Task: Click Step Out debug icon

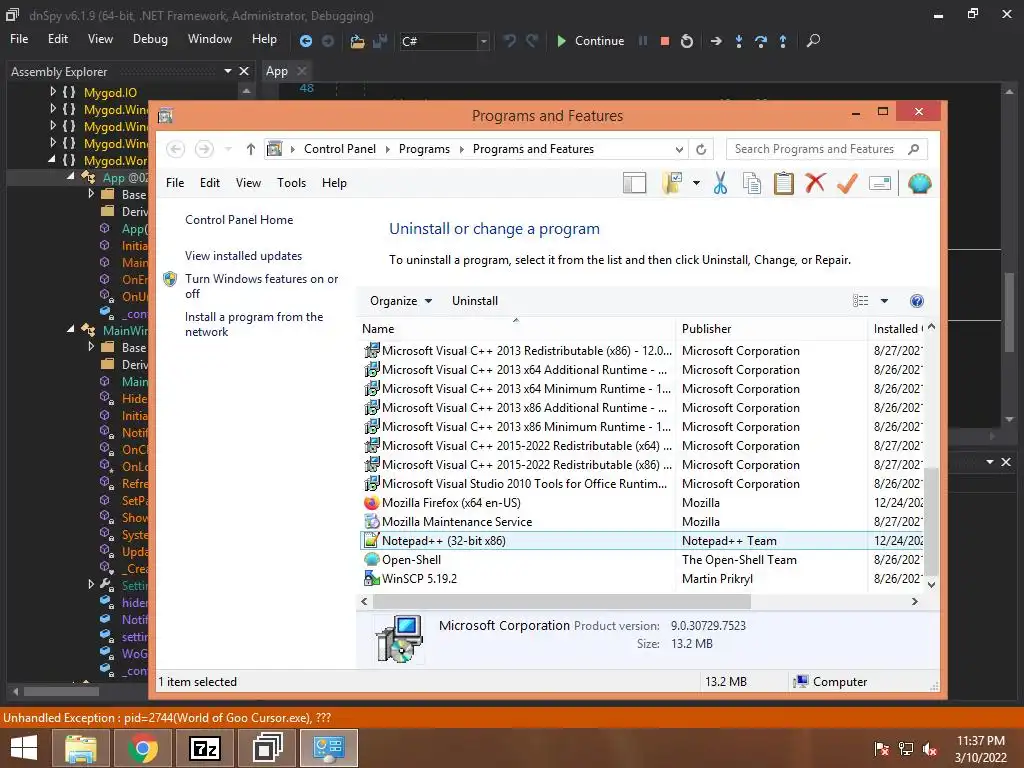Action: click(x=783, y=40)
